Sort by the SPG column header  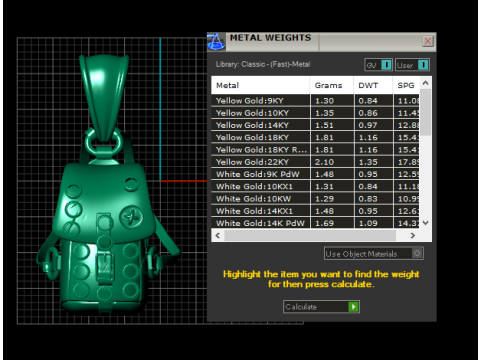pyautogui.click(x=406, y=85)
